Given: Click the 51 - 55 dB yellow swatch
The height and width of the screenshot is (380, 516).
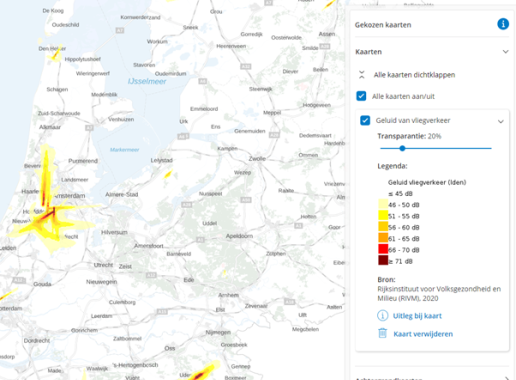Looking at the screenshot, I should (383, 216).
